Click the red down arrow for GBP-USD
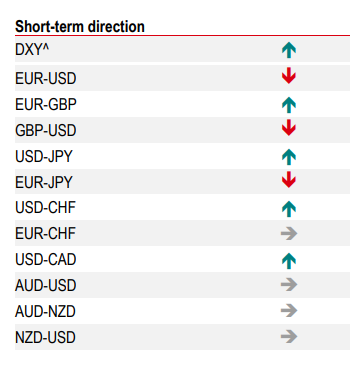The image size is (361, 365). tap(289, 128)
